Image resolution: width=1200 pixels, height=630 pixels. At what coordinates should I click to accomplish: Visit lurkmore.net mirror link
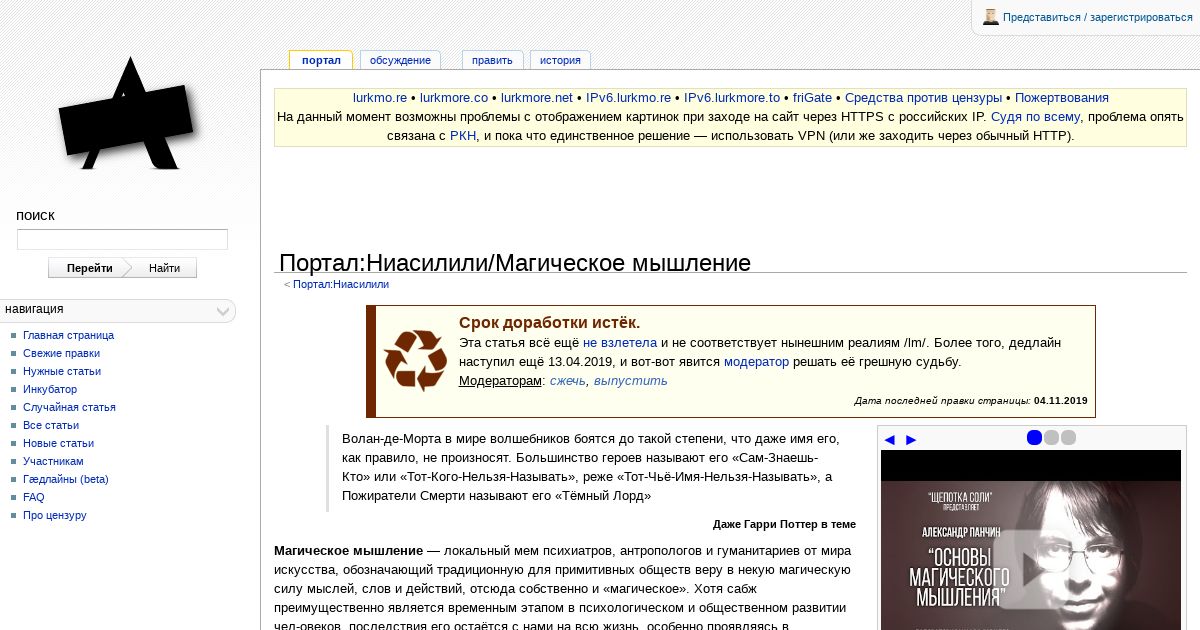(537, 98)
